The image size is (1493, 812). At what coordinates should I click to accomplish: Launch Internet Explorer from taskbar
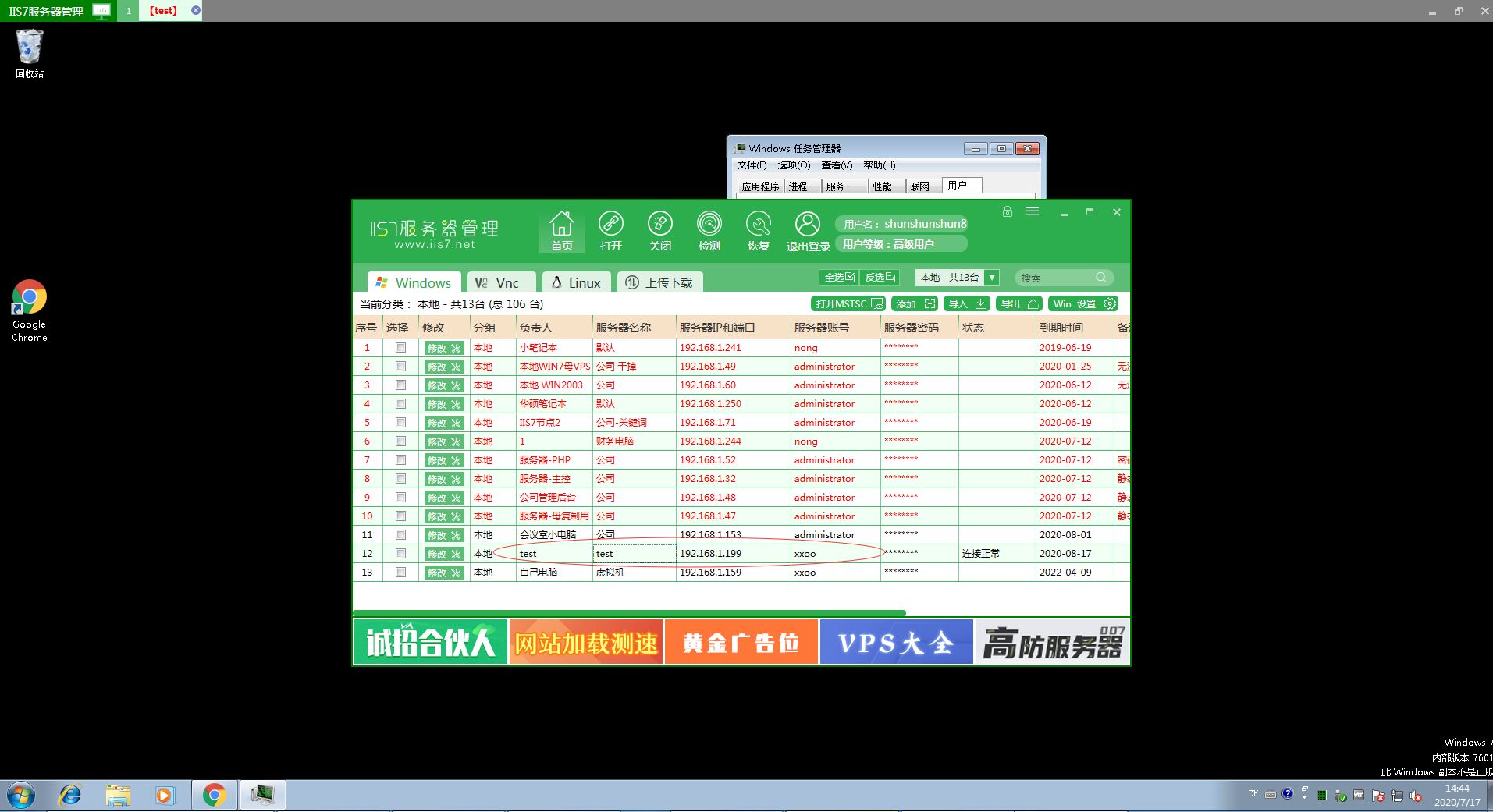[70, 796]
